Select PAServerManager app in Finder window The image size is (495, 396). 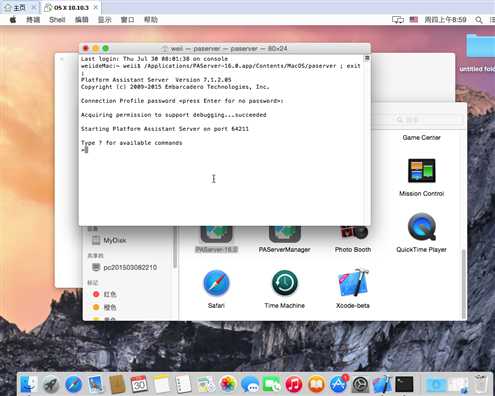285,234
